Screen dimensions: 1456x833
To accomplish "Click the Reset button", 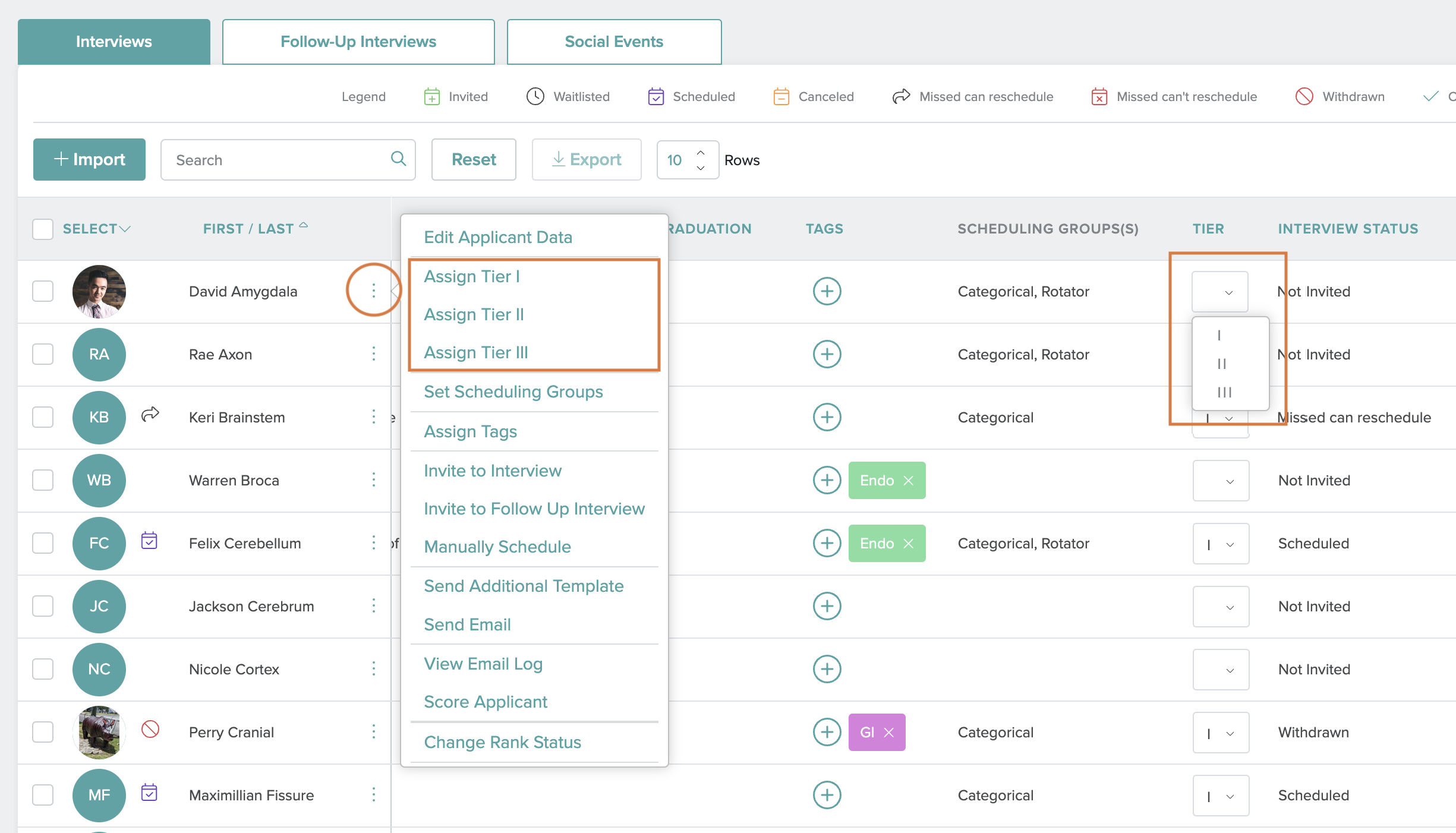I will coord(473,159).
